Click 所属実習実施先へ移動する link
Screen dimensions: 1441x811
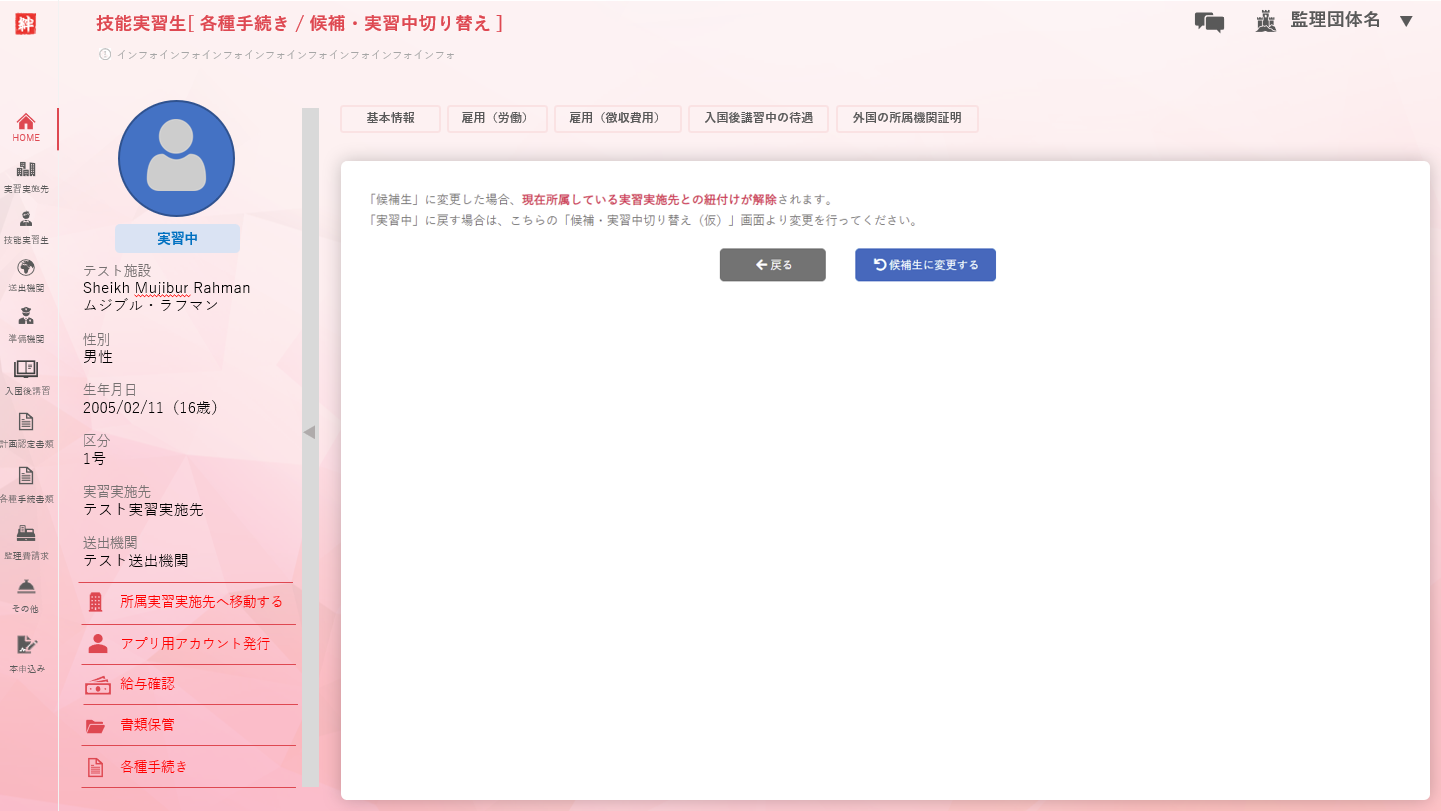point(201,602)
